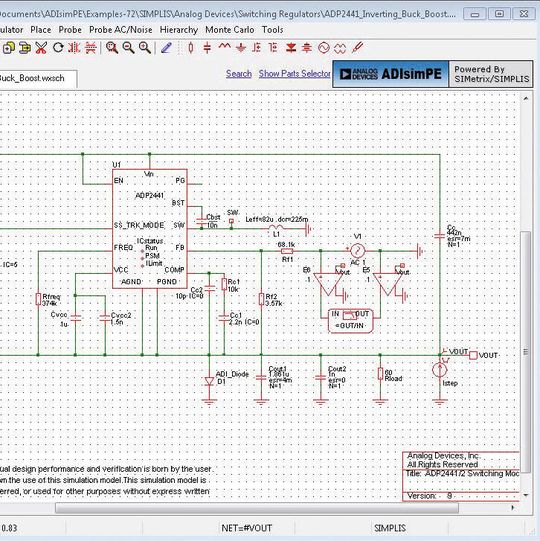Image resolution: width=540 pixels, height=541 pixels.
Task: Select the Rf2 3.57k resistor
Action: pyautogui.click(x=261, y=299)
